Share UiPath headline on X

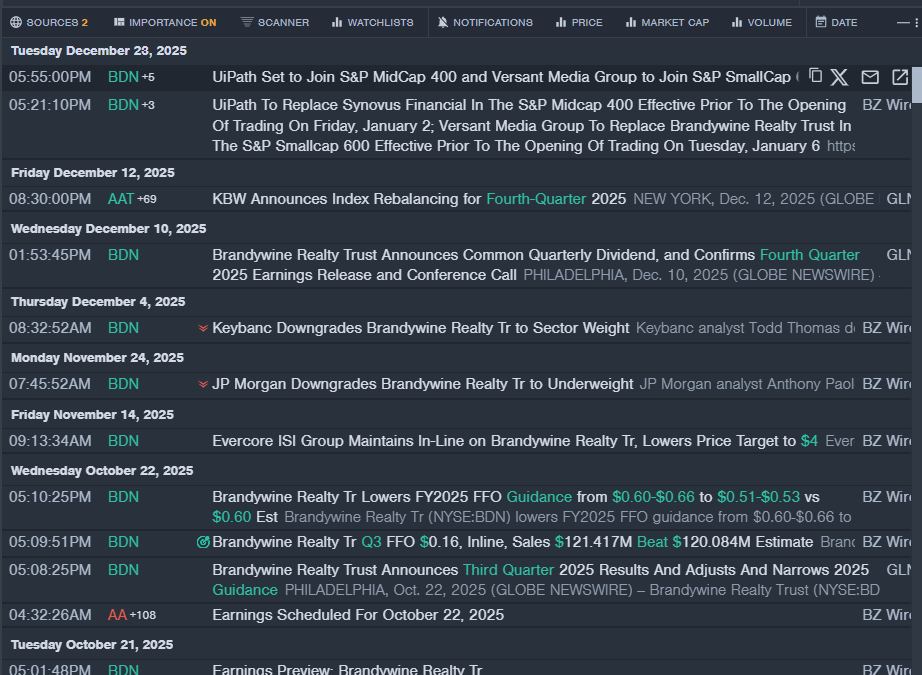[x=839, y=77]
